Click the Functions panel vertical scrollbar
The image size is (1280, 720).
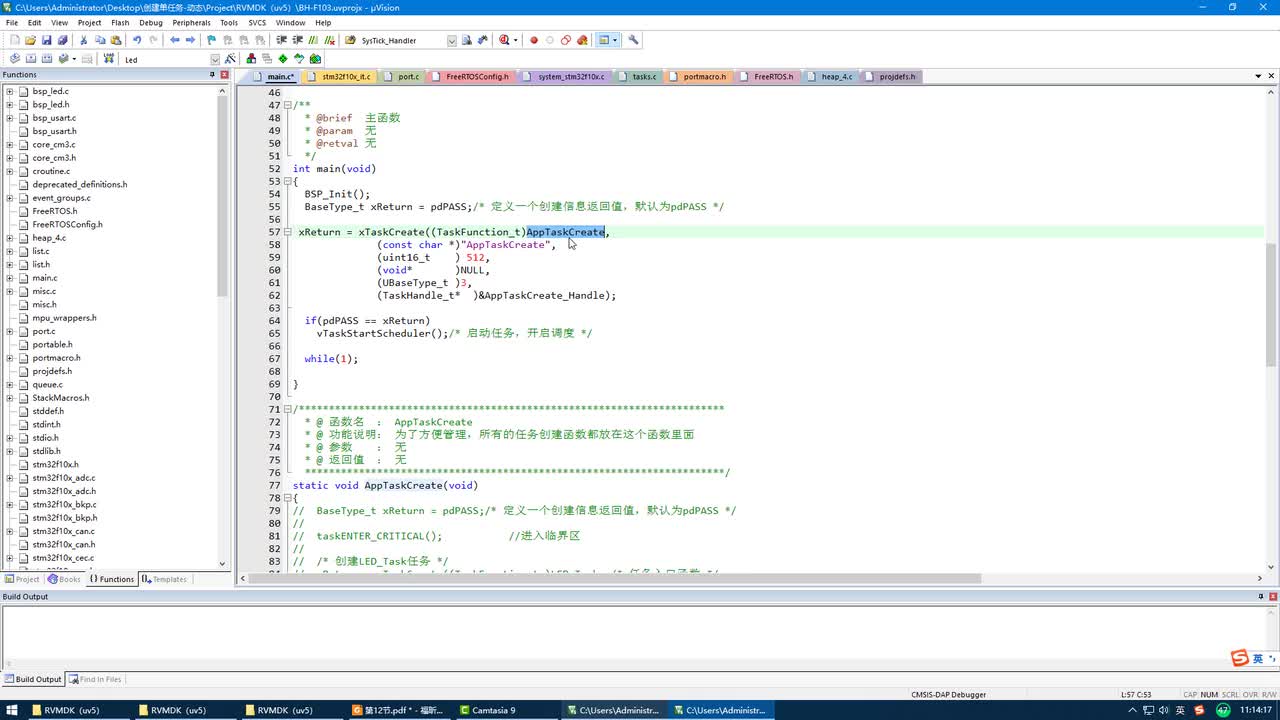(223, 195)
